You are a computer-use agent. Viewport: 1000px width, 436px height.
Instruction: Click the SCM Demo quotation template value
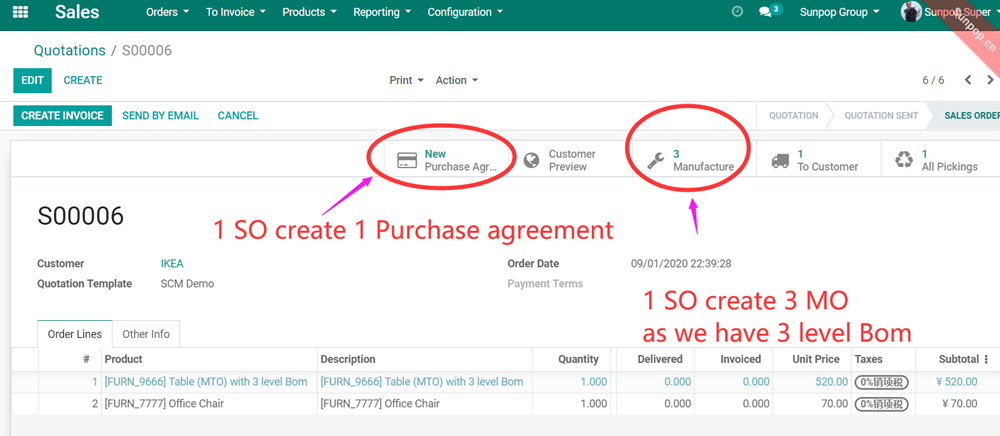(188, 284)
